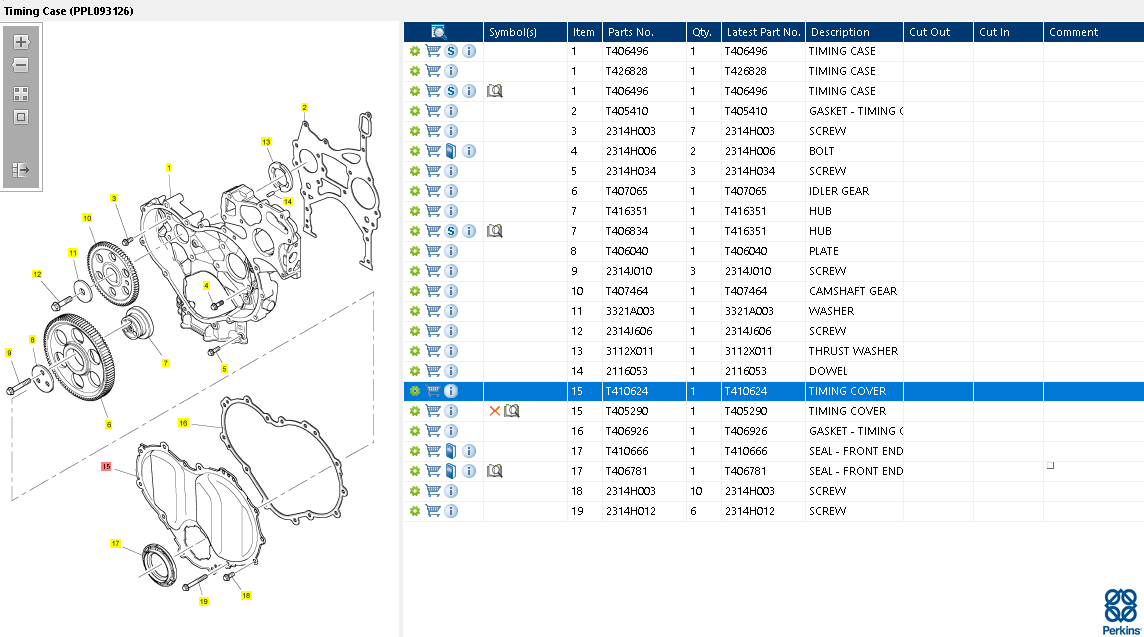Image resolution: width=1144 pixels, height=637 pixels.
Task: Click the S icon in T406834 HUB row
Action: [451, 231]
